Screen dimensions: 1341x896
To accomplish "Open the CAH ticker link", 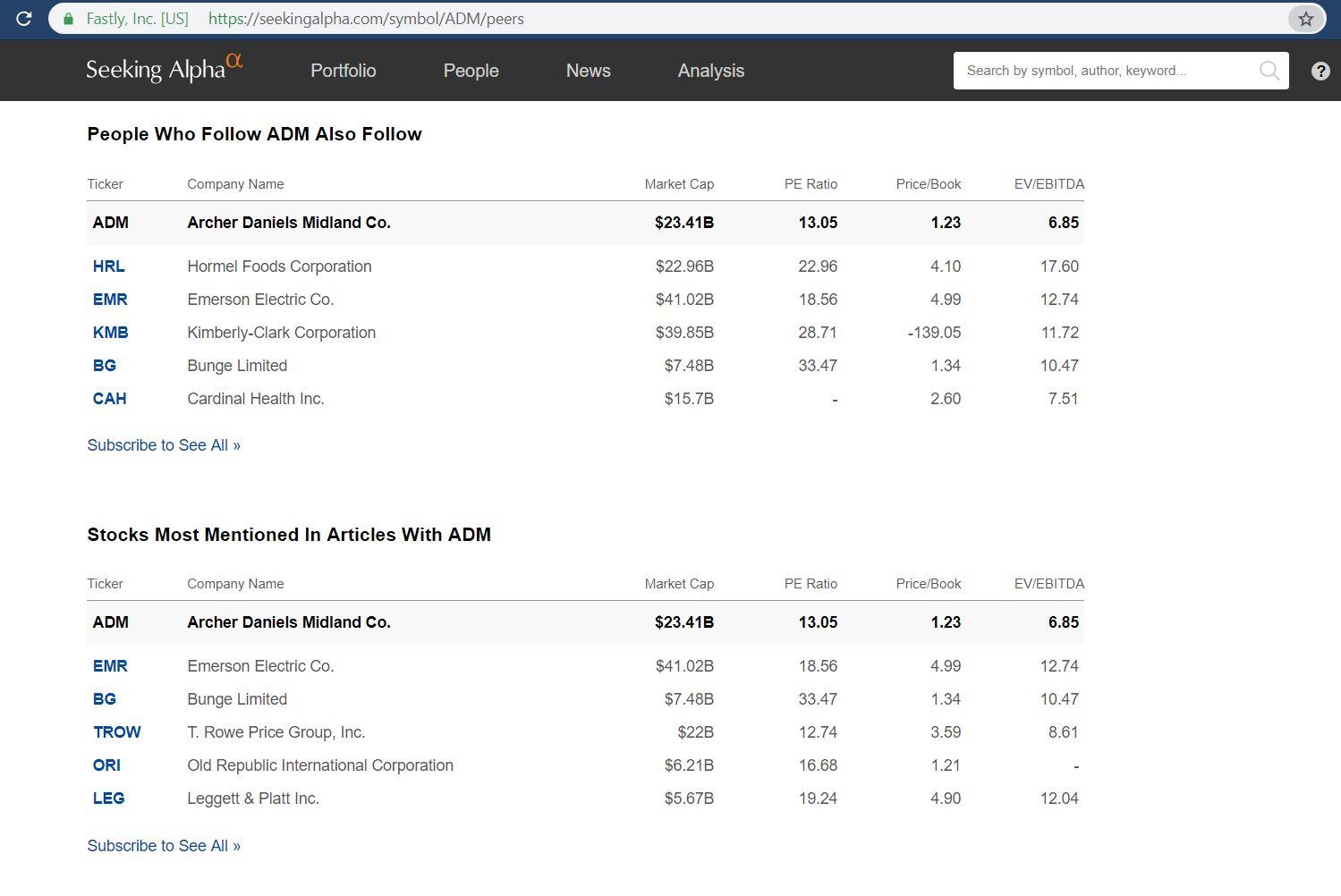I will coord(110,399).
